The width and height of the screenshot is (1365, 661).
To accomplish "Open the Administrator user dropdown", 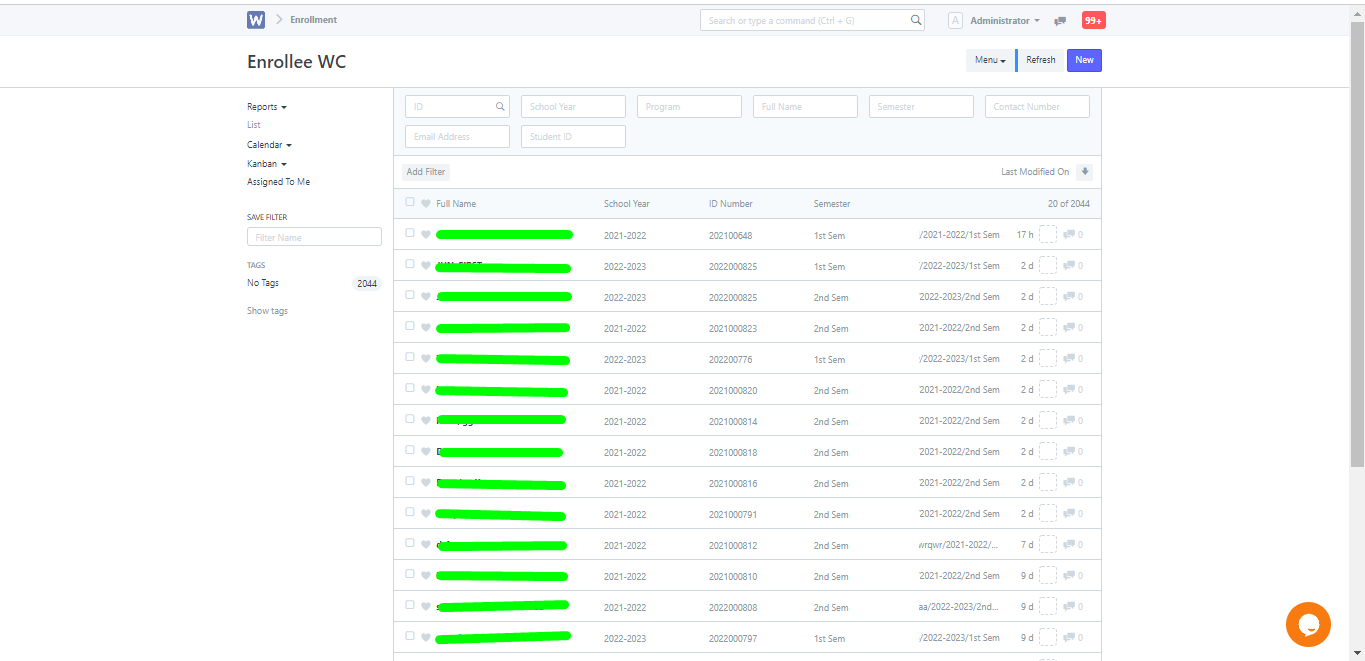I will pos(1005,21).
